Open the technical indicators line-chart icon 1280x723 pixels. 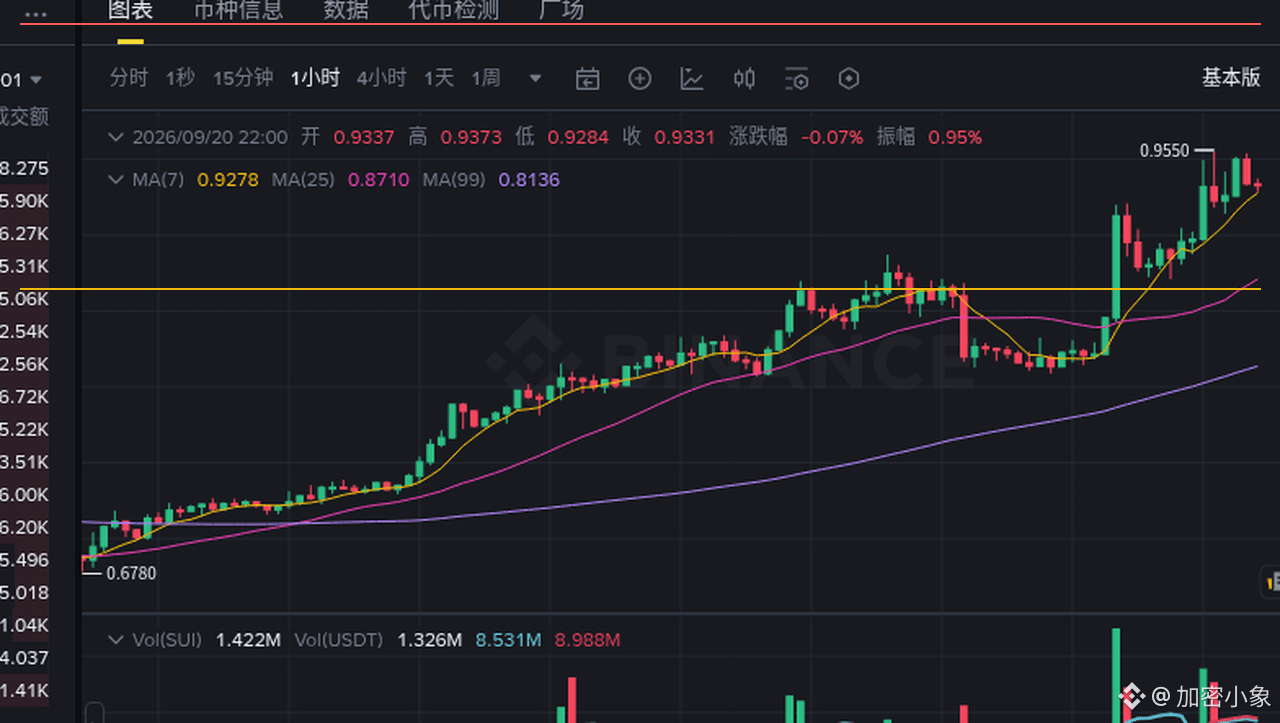pyautogui.click(x=692, y=79)
